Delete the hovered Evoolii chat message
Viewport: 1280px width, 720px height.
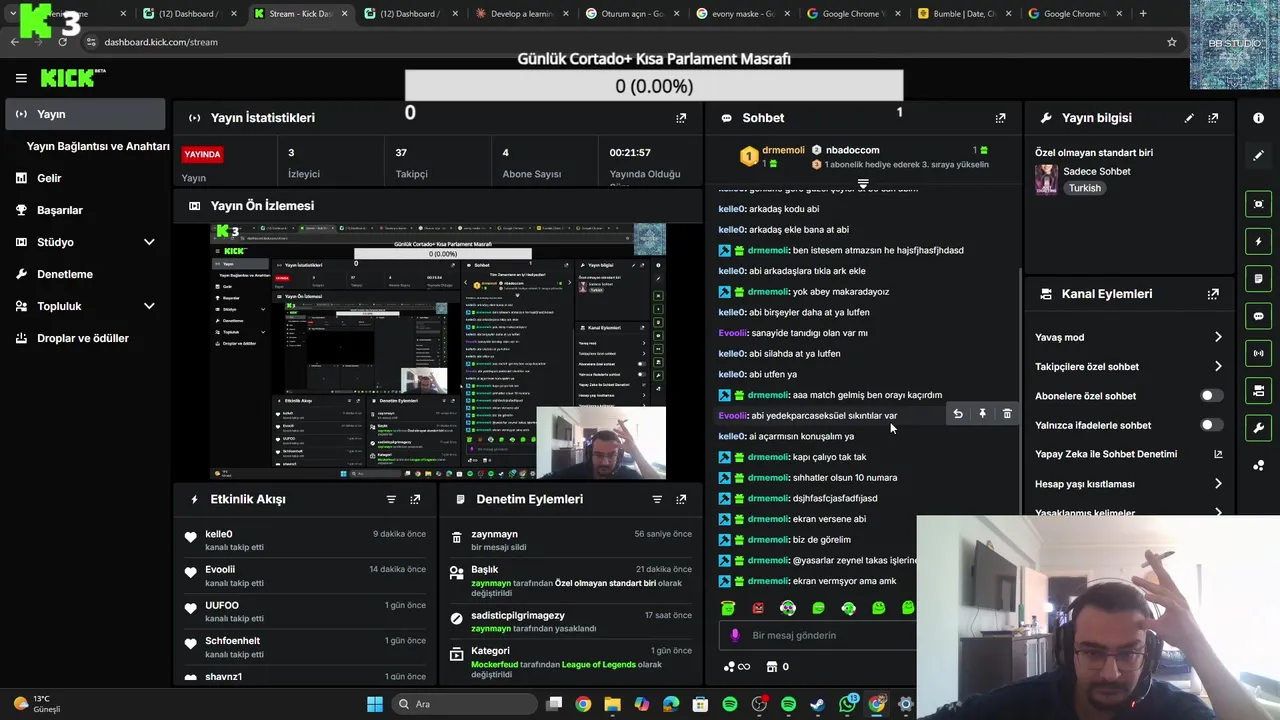[x=1007, y=414]
